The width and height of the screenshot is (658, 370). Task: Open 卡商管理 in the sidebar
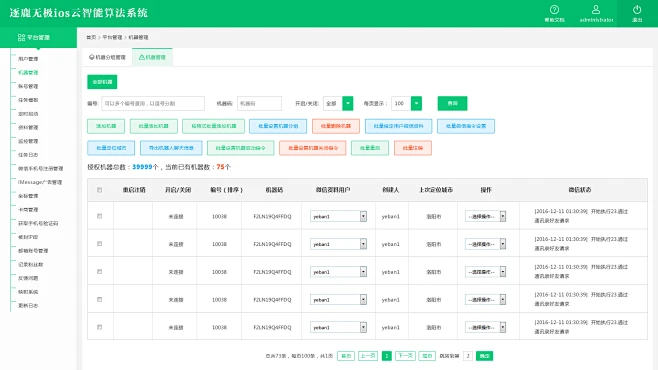click(x=28, y=210)
